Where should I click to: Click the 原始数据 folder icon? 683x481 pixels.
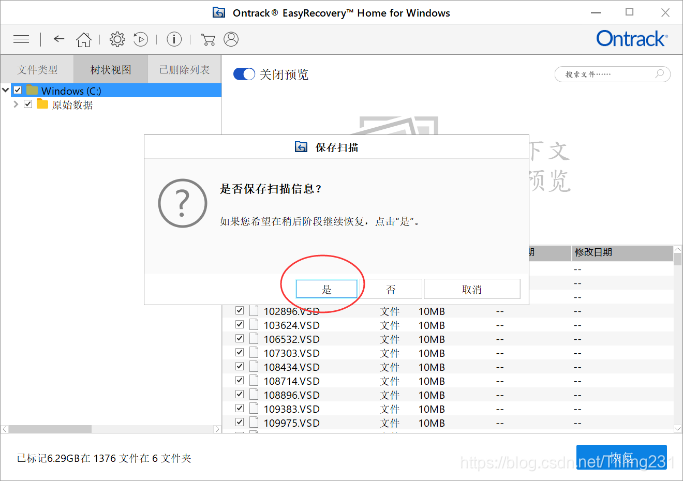[x=42, y=104]
